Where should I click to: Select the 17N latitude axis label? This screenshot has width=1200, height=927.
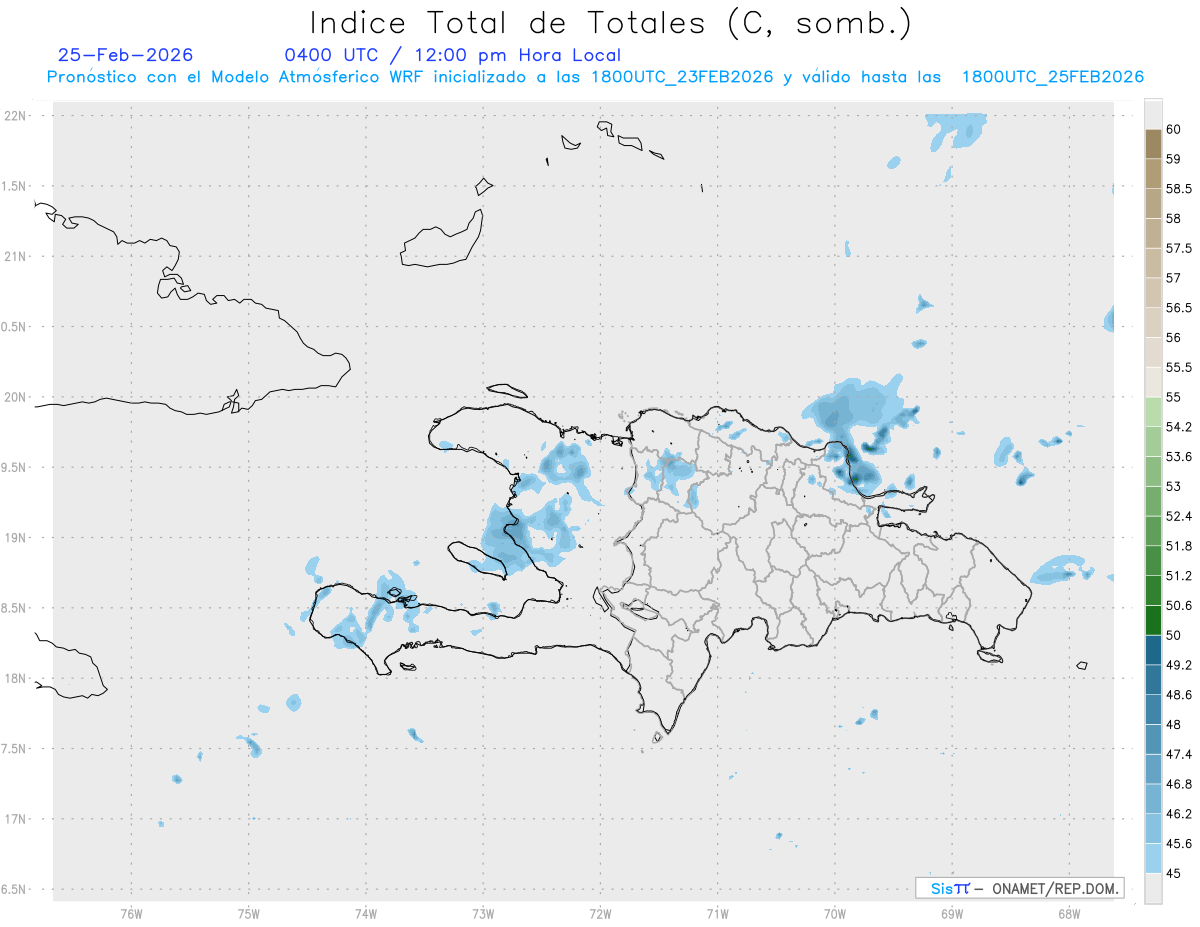(x=17, y=819)
